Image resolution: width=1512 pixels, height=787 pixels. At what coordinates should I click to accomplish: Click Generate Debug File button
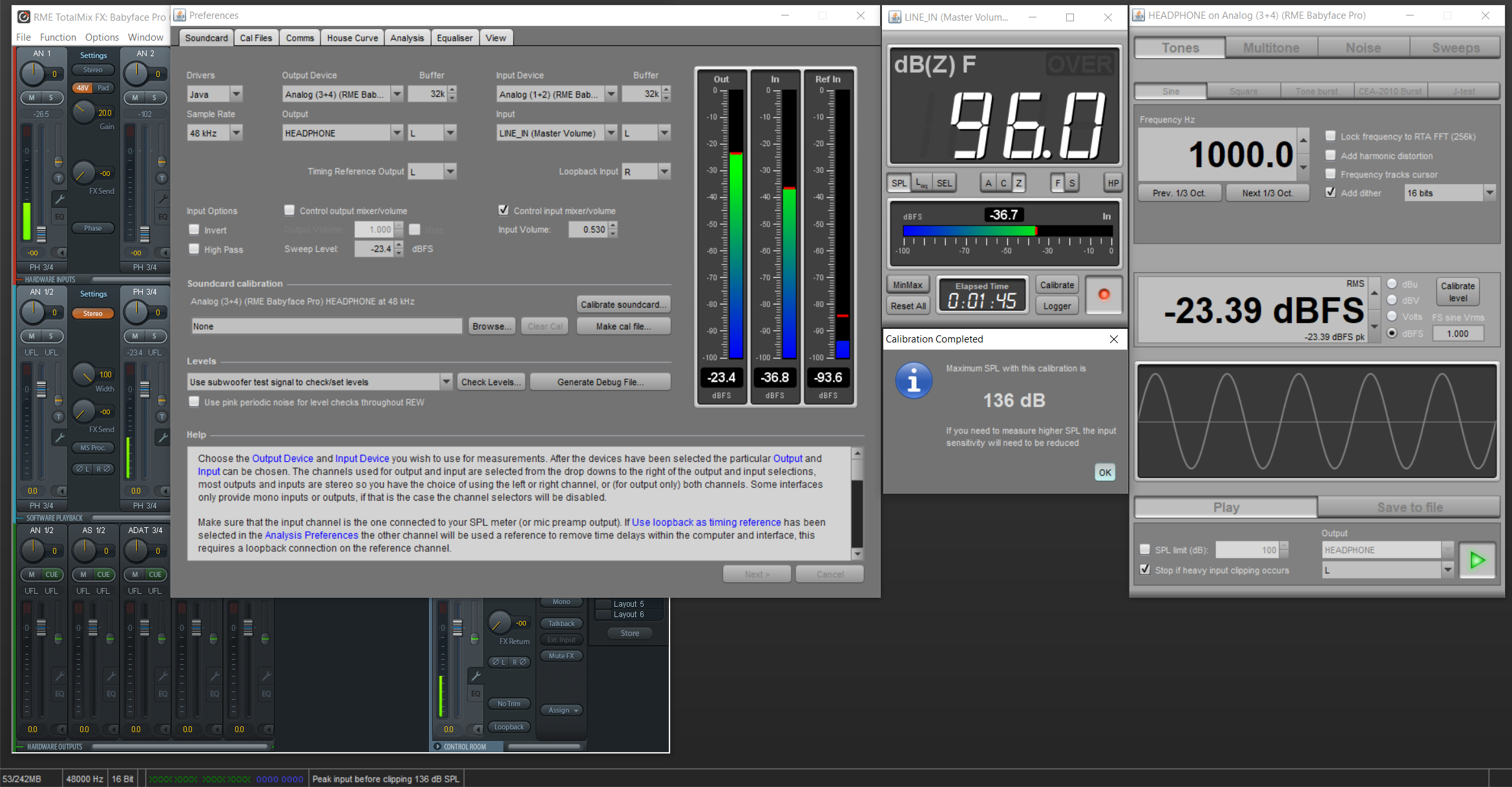(600, 382)
